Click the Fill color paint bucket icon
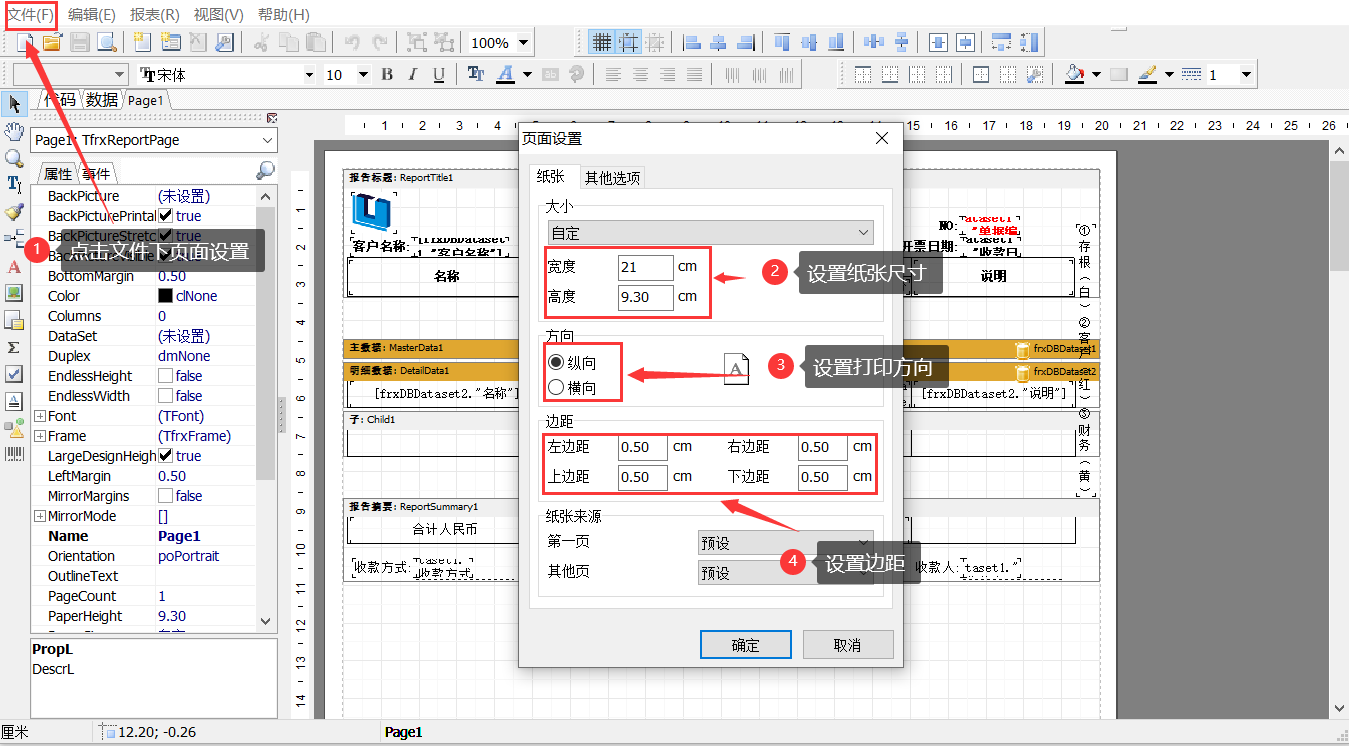Image resolution: width=1349 pixels, height=746 pixels. pyautogui.click(x=1075, y=74)
